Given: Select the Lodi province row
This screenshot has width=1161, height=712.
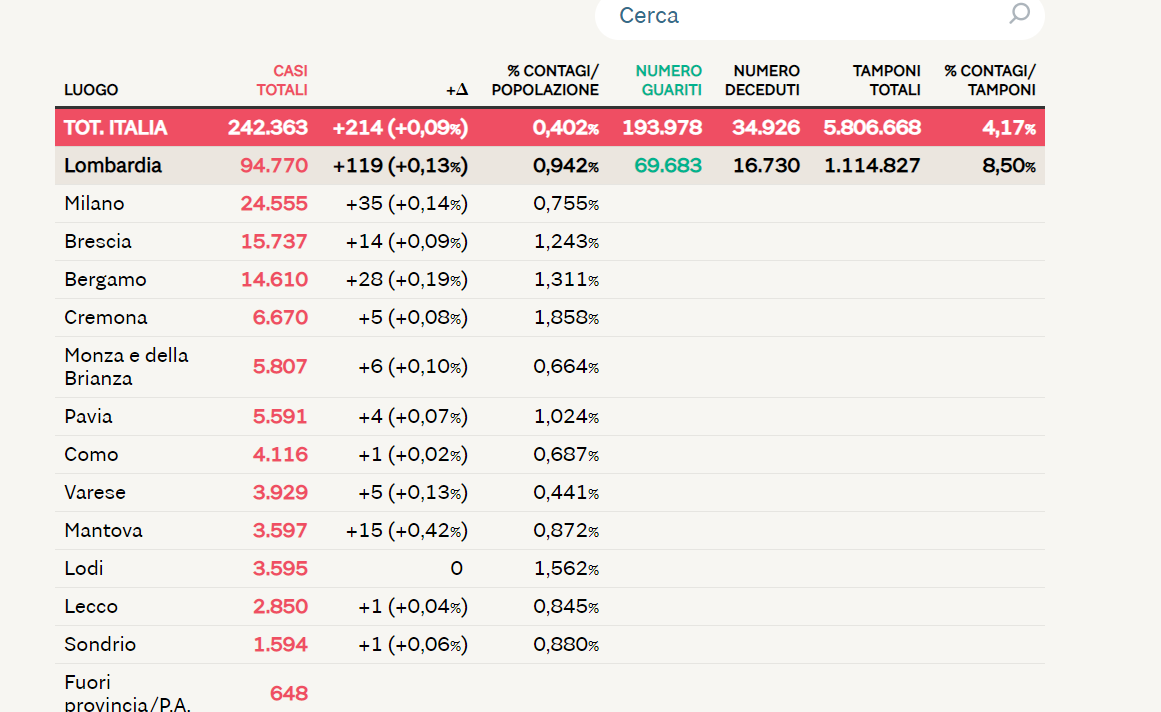Looking at the screenshot, I should coord(549,568).
